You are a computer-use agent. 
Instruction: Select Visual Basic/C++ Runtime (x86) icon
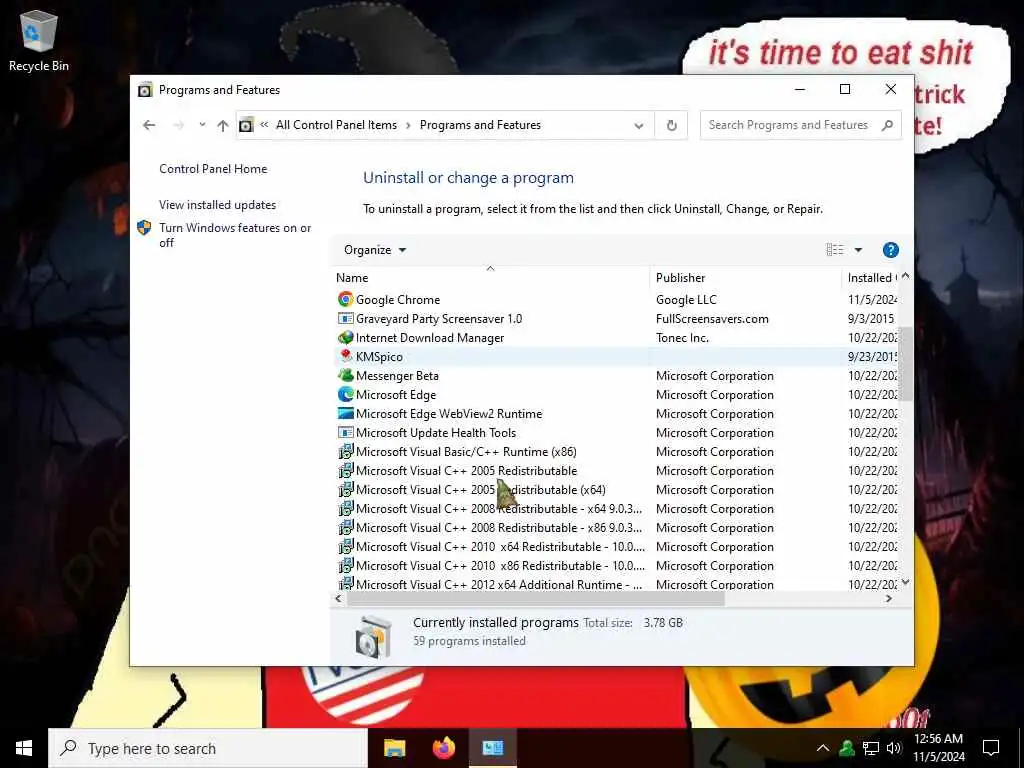coord(345,451)
